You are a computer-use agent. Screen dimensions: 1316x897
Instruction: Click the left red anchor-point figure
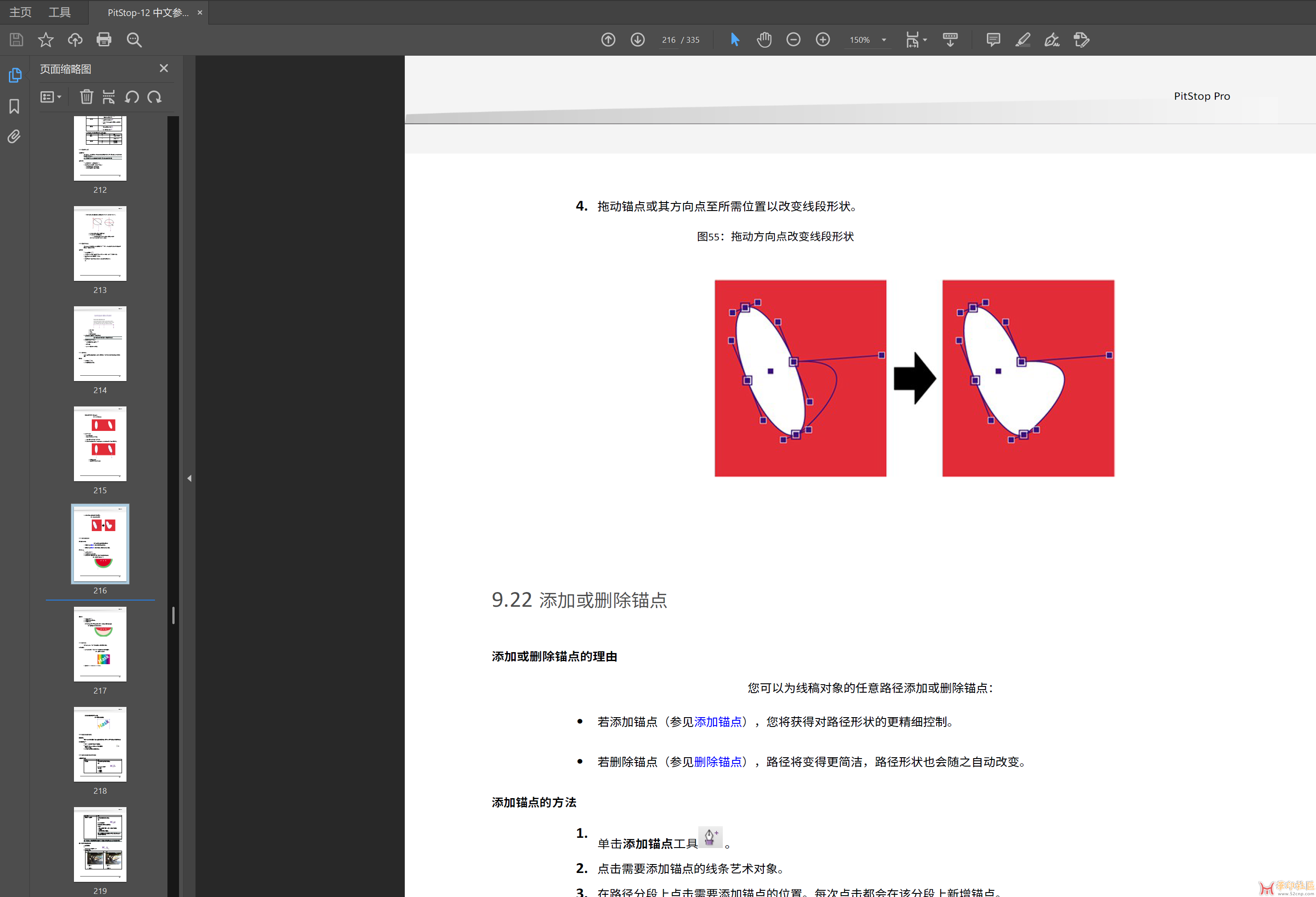[800, 378]
